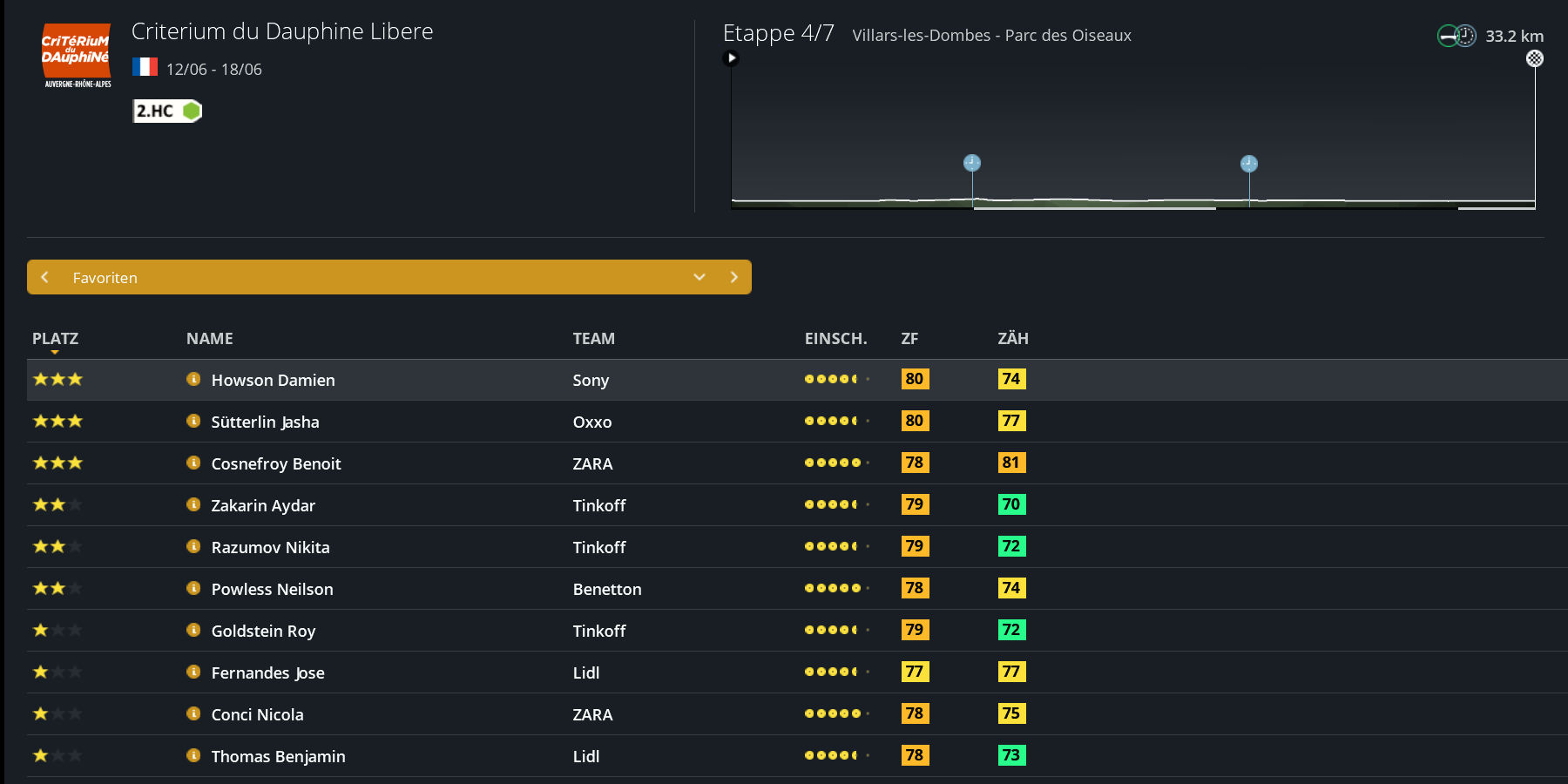Click the time trial stage type icon

click(1456, 36)
